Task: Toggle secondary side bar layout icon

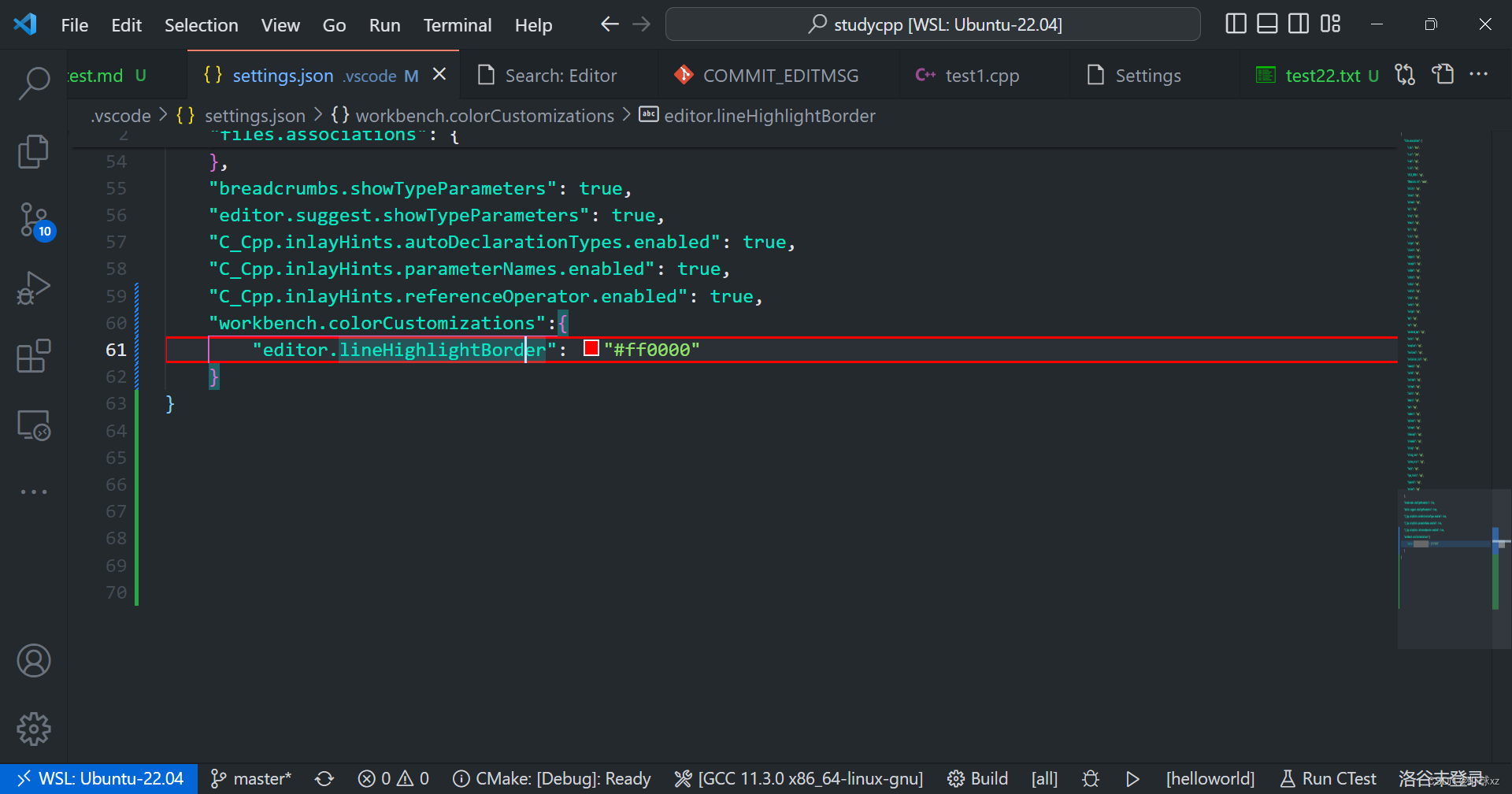Action: pos(1299,24)
